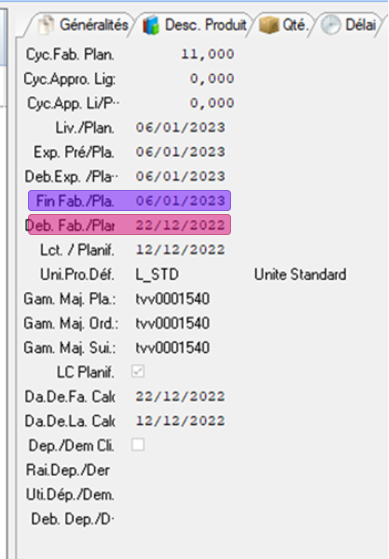This screenshot has width=389, height=559.
Task: Click the Fin Fab./Pla. date field
Action: [180, 201]
